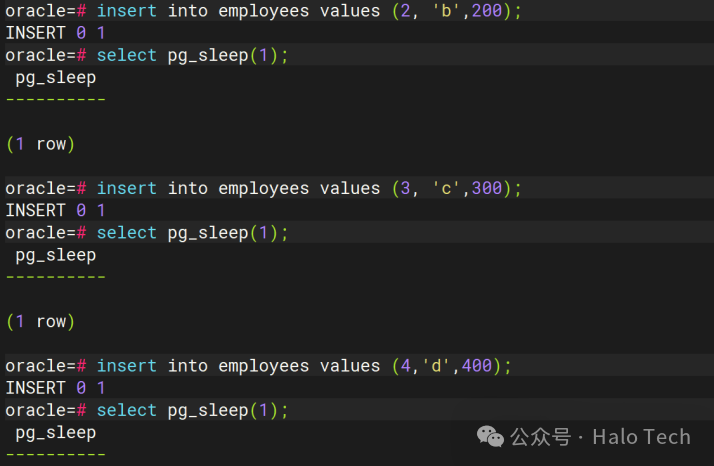Click the first (1 row) result line
Screen dimensions: 714x466
click(x=40, y=144)
